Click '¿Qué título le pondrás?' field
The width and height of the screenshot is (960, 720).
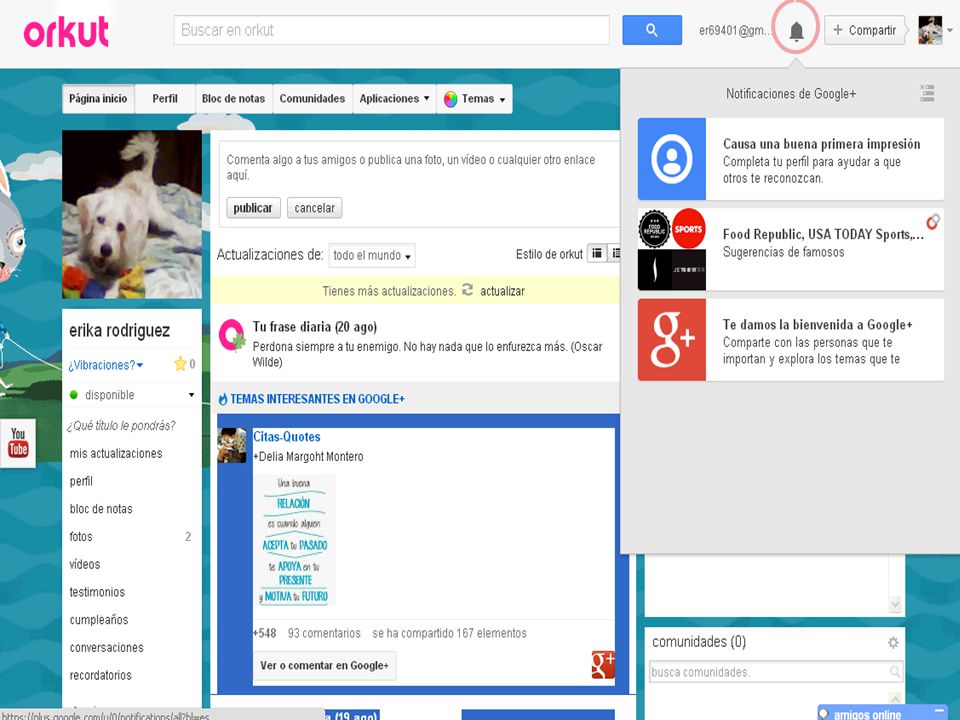point(121,426)
